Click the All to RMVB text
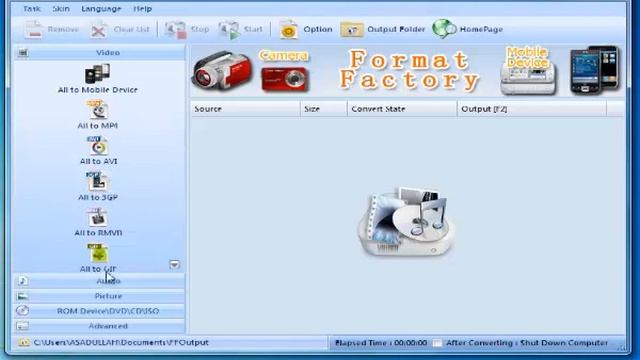Screen dimensions: 640x360 [98, 233]
